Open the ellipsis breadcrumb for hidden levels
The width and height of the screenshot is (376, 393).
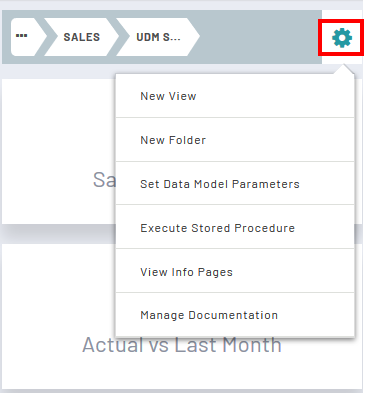(22, 37)
